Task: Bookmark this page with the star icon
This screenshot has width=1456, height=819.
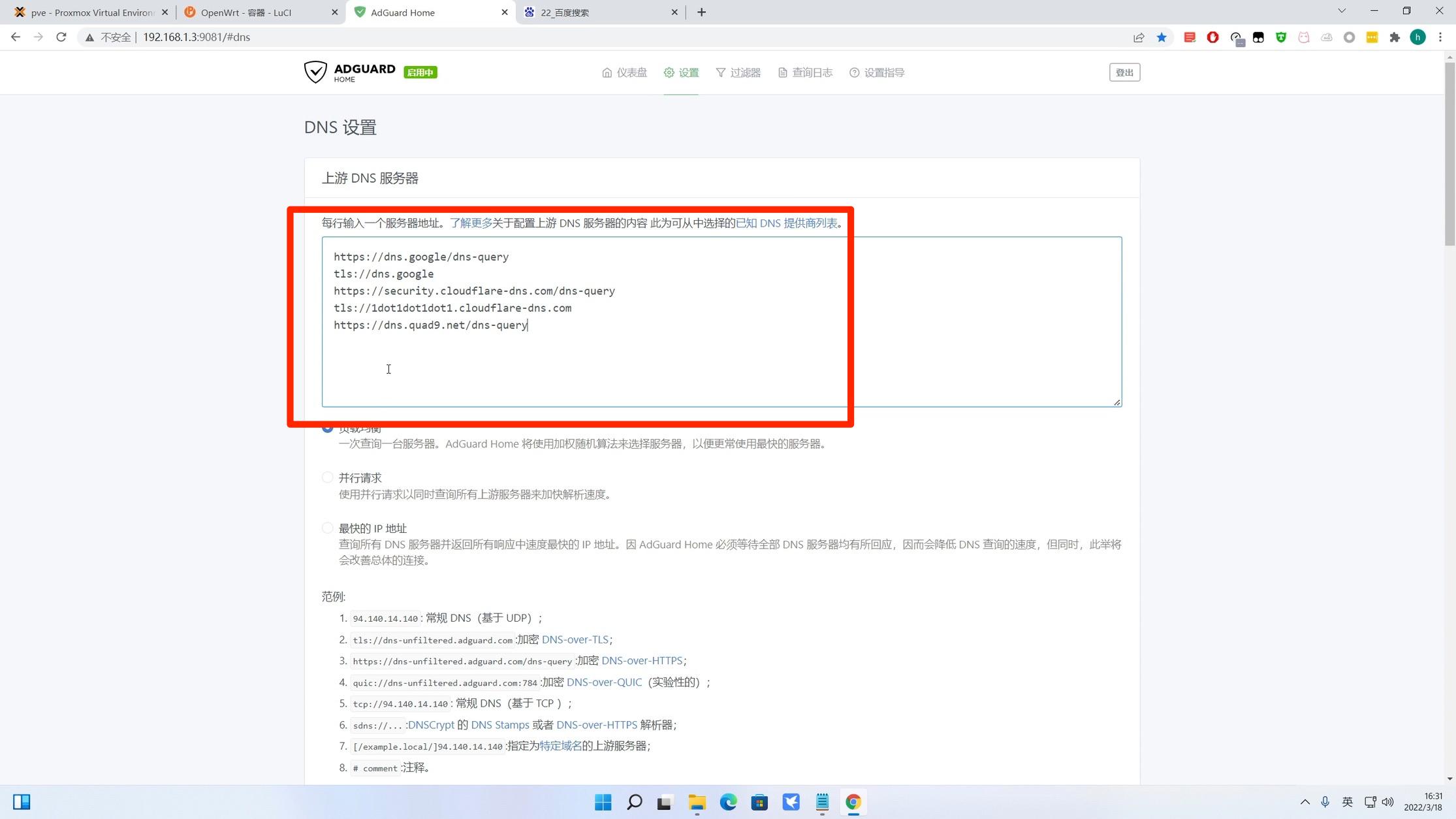Action: coord(1162,37)
